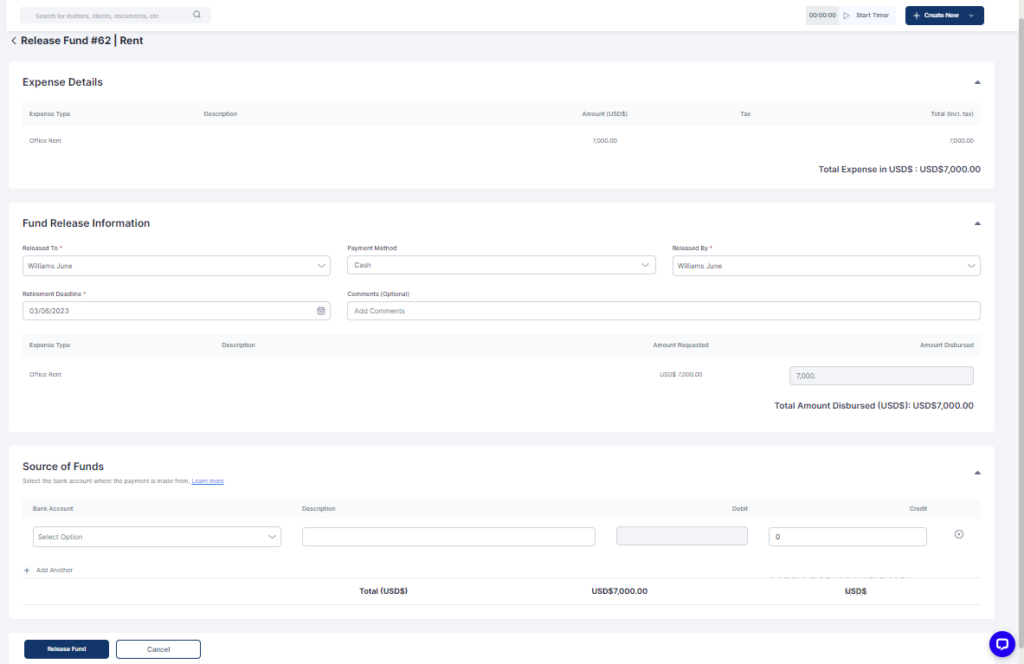
Task: Open the live chat support bubble
Action: (x=1001, y=644)
